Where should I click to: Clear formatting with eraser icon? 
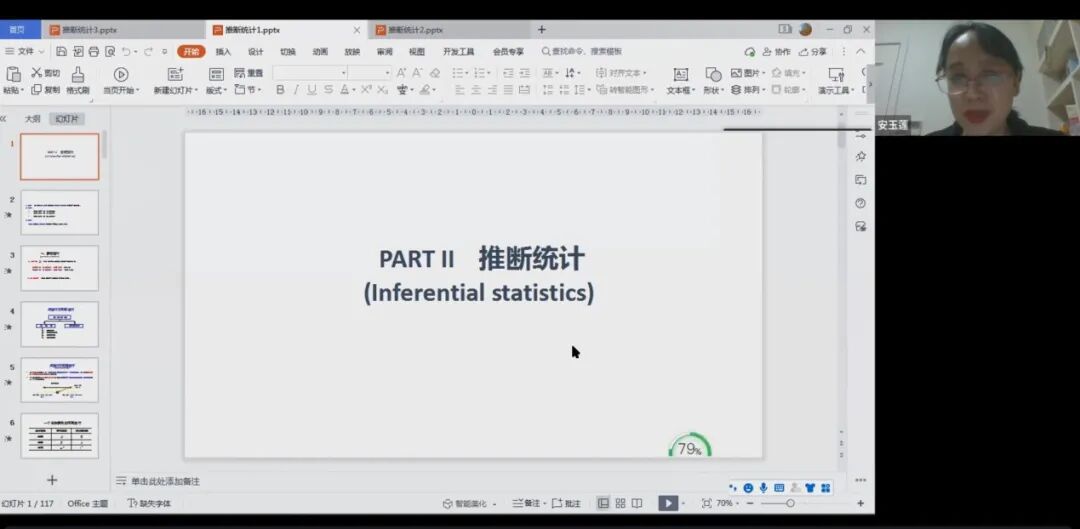[435, 73]
